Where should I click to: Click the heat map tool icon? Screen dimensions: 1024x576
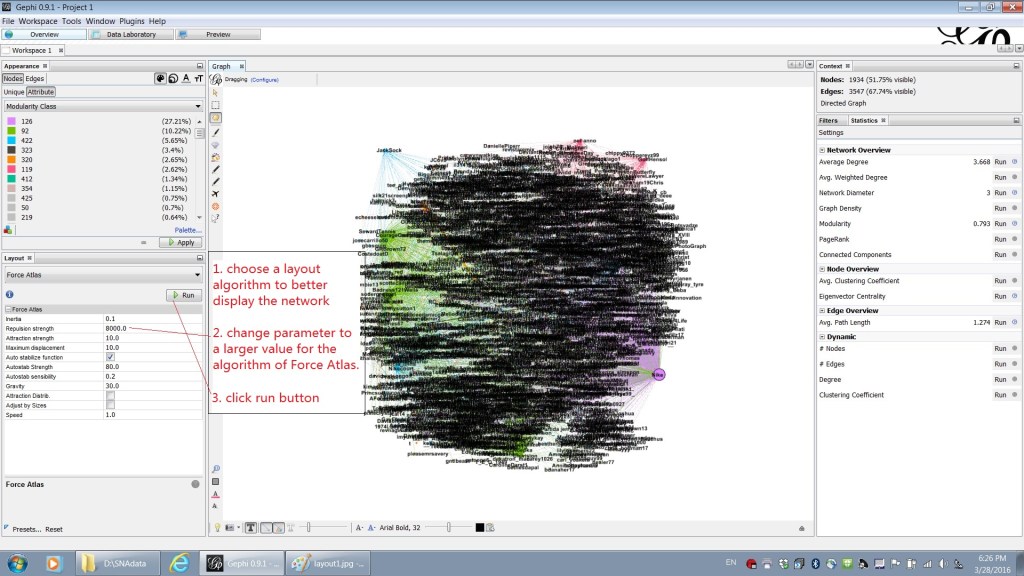(215, 206)
